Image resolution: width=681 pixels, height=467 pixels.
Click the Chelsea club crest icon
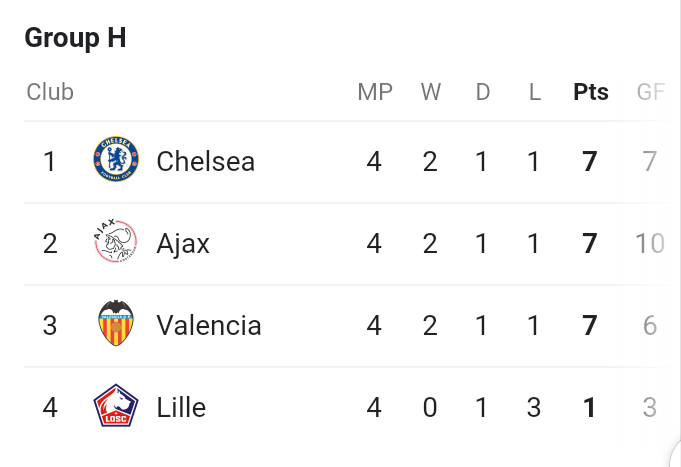point(116,159)
